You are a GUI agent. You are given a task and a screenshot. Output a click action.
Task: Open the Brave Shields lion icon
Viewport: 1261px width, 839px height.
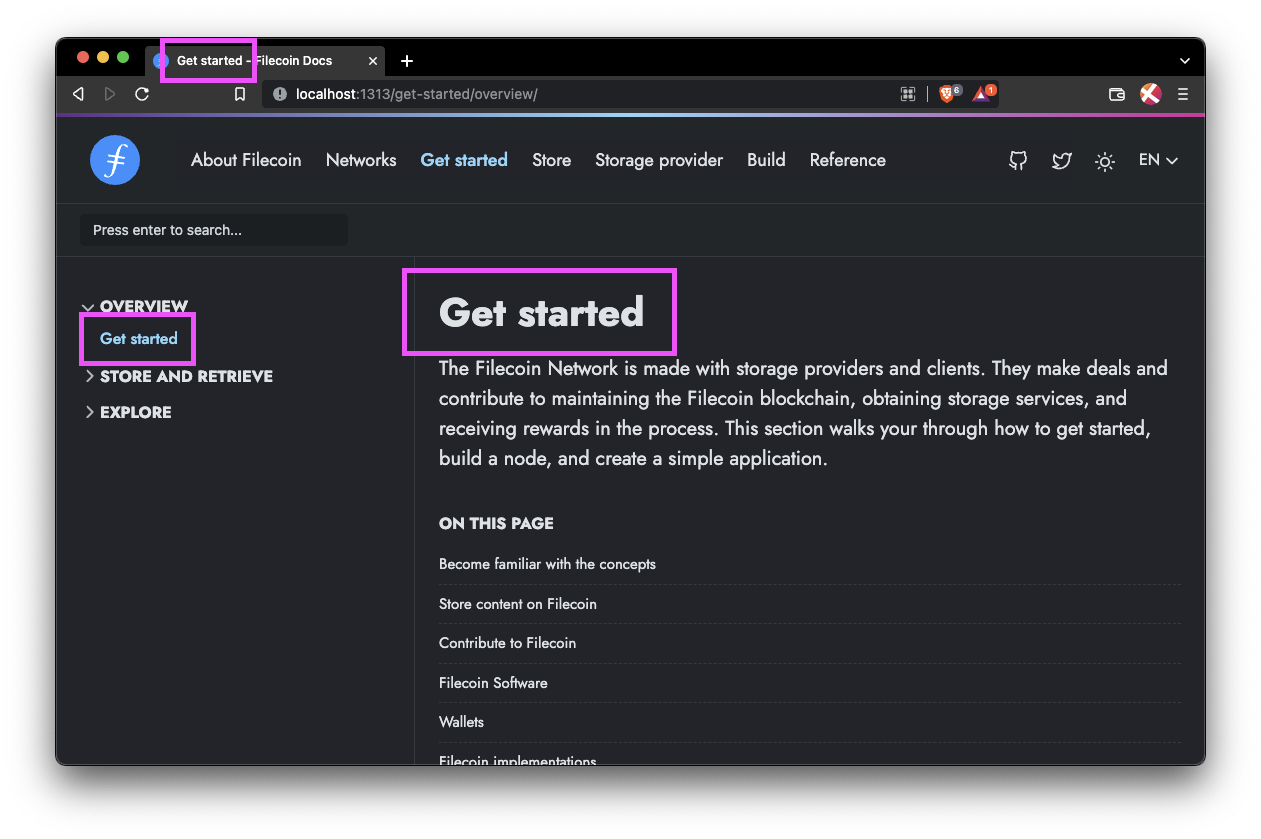[947, 94]
